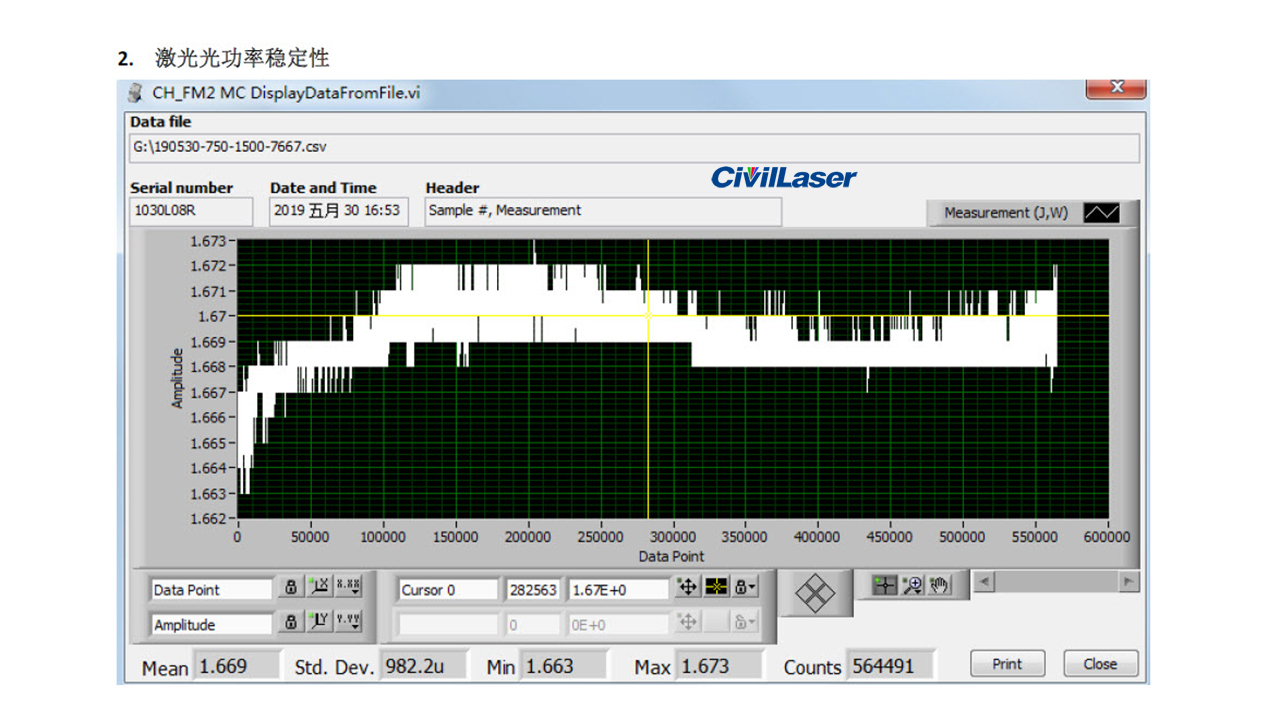1280x721 pixels.
Task: Select the zoom magnifier tool
Action: [x=912, y=585]
